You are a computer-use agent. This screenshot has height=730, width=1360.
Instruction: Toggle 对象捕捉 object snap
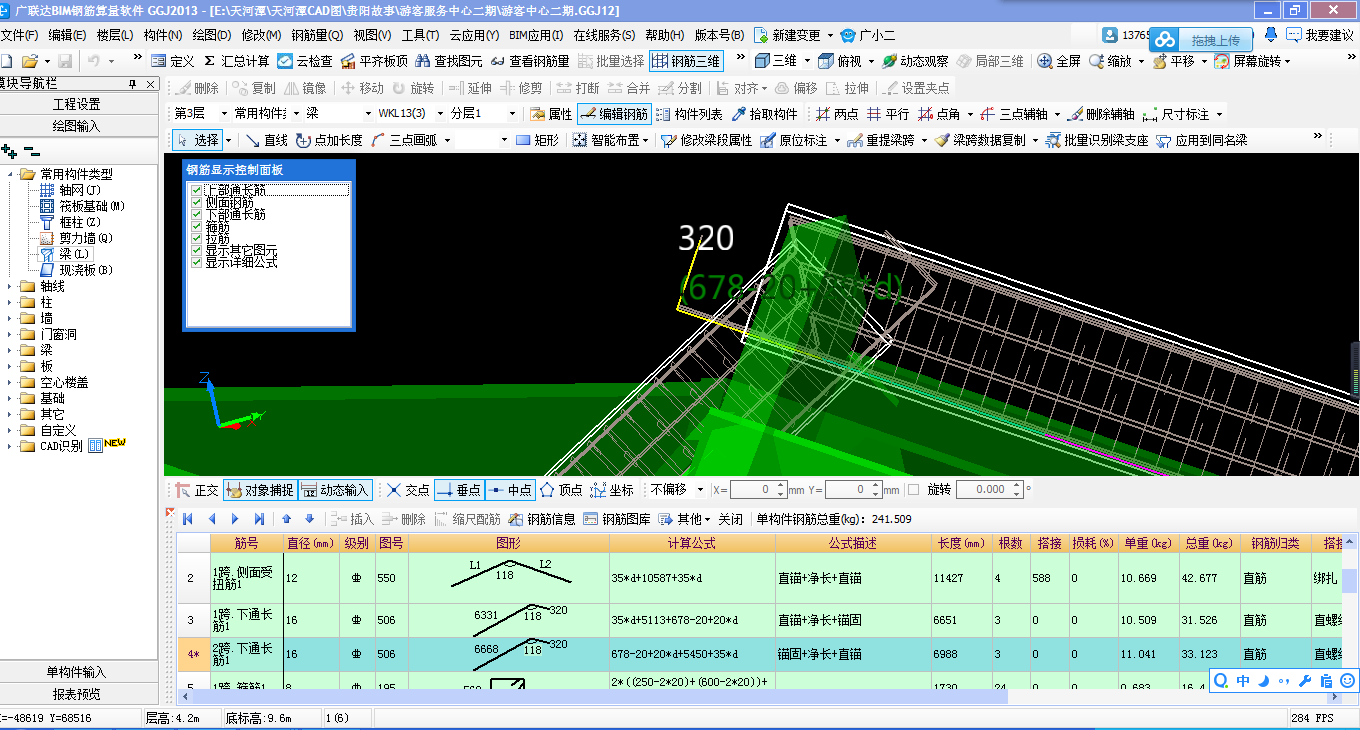pos(260,490)
